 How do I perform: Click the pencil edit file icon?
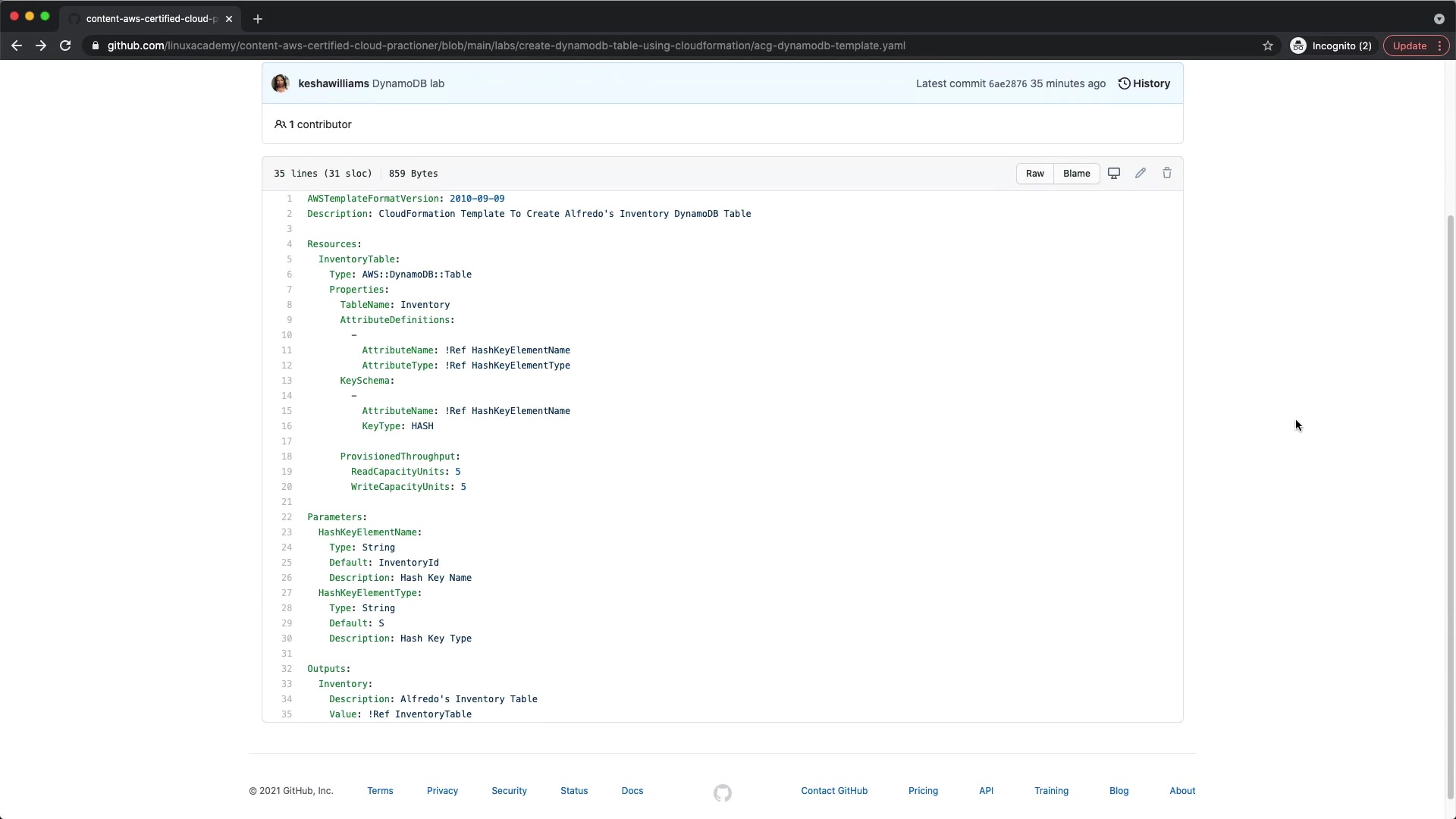(x=1141, y=174)
